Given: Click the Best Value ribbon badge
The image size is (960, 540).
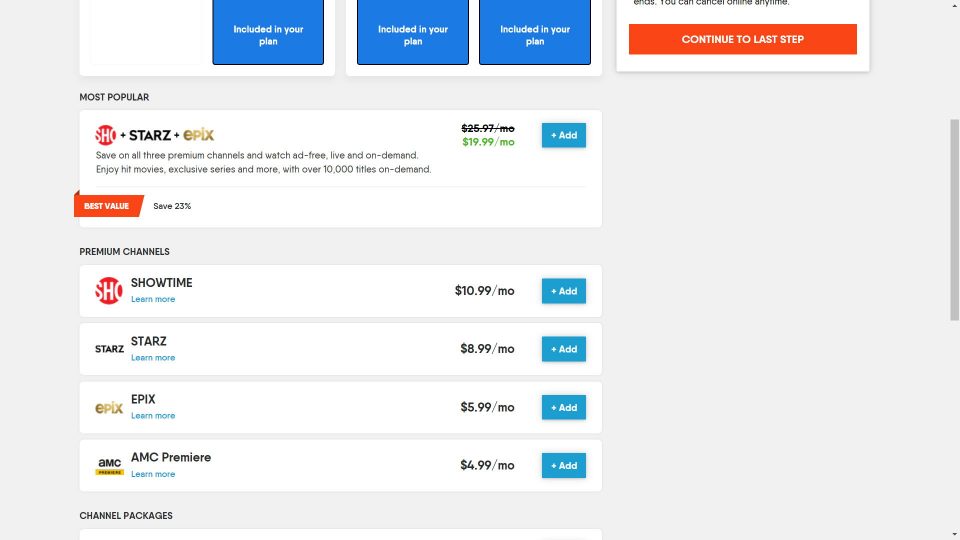Looking at the screenshot, I should click(x=107, y=206).
